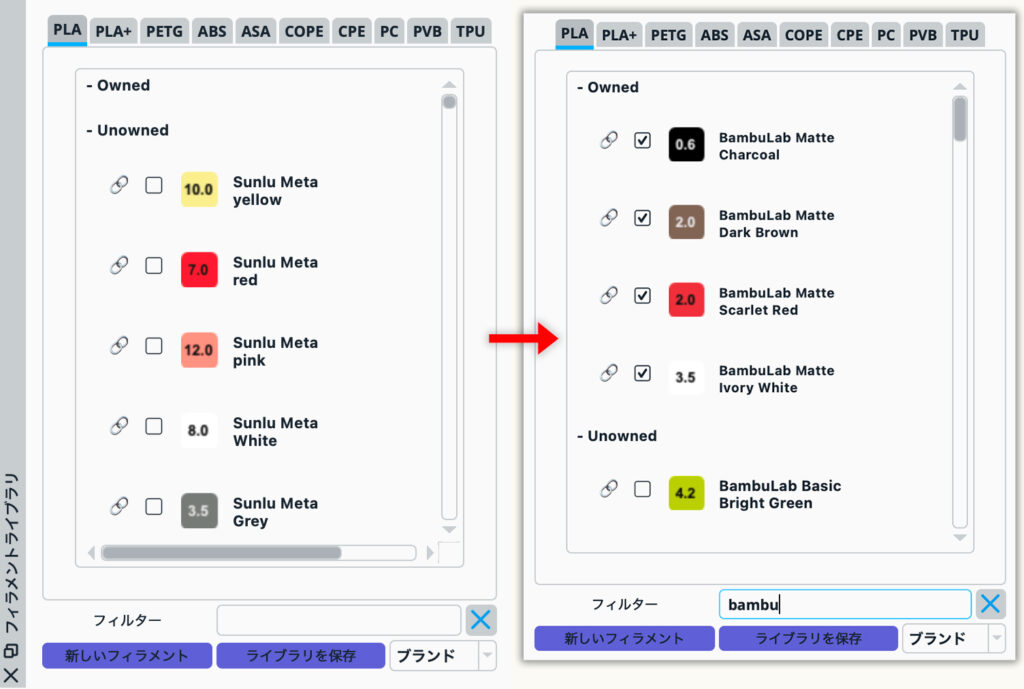This screenshot has height=689, width=1024.
Task: Select the 'BambuLab Matte Scarlet Red' filament name
Action: [x=776, y=301]
